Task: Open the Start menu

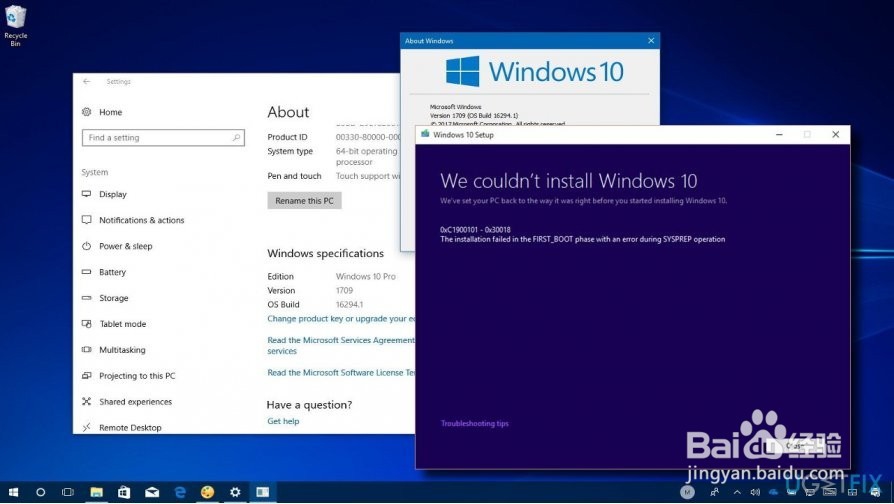Action: point(13,492)
